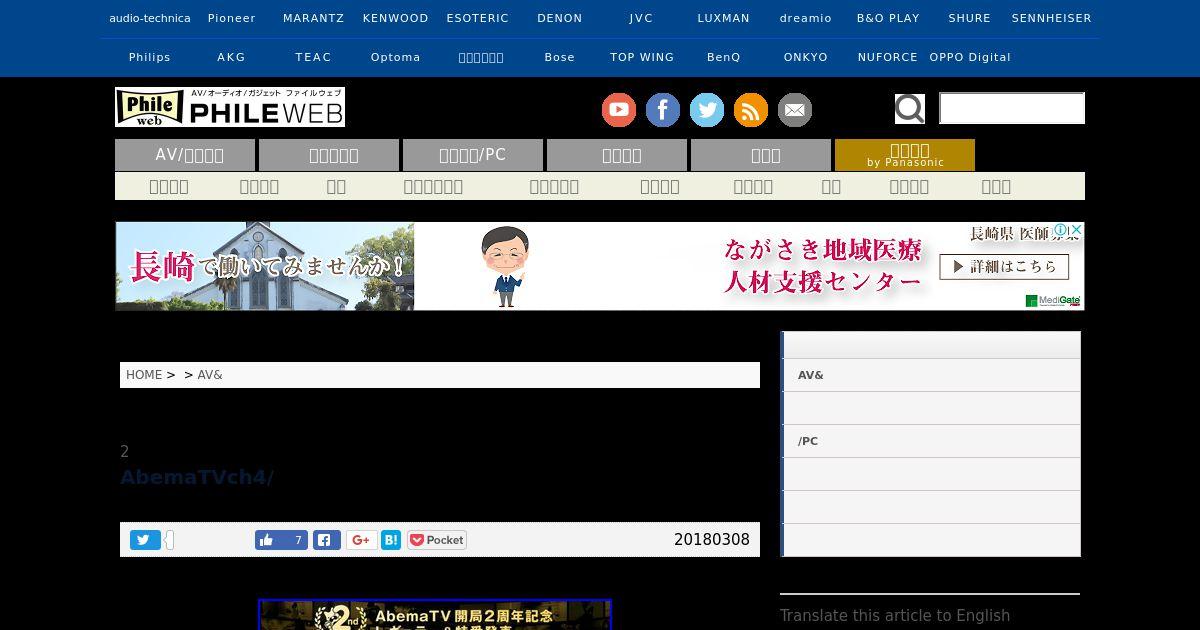Image resolution: width=1200 pixels, height=630 pixels.
Task: Open the YouTube channel icon
Action: click(x=618, y=110)
